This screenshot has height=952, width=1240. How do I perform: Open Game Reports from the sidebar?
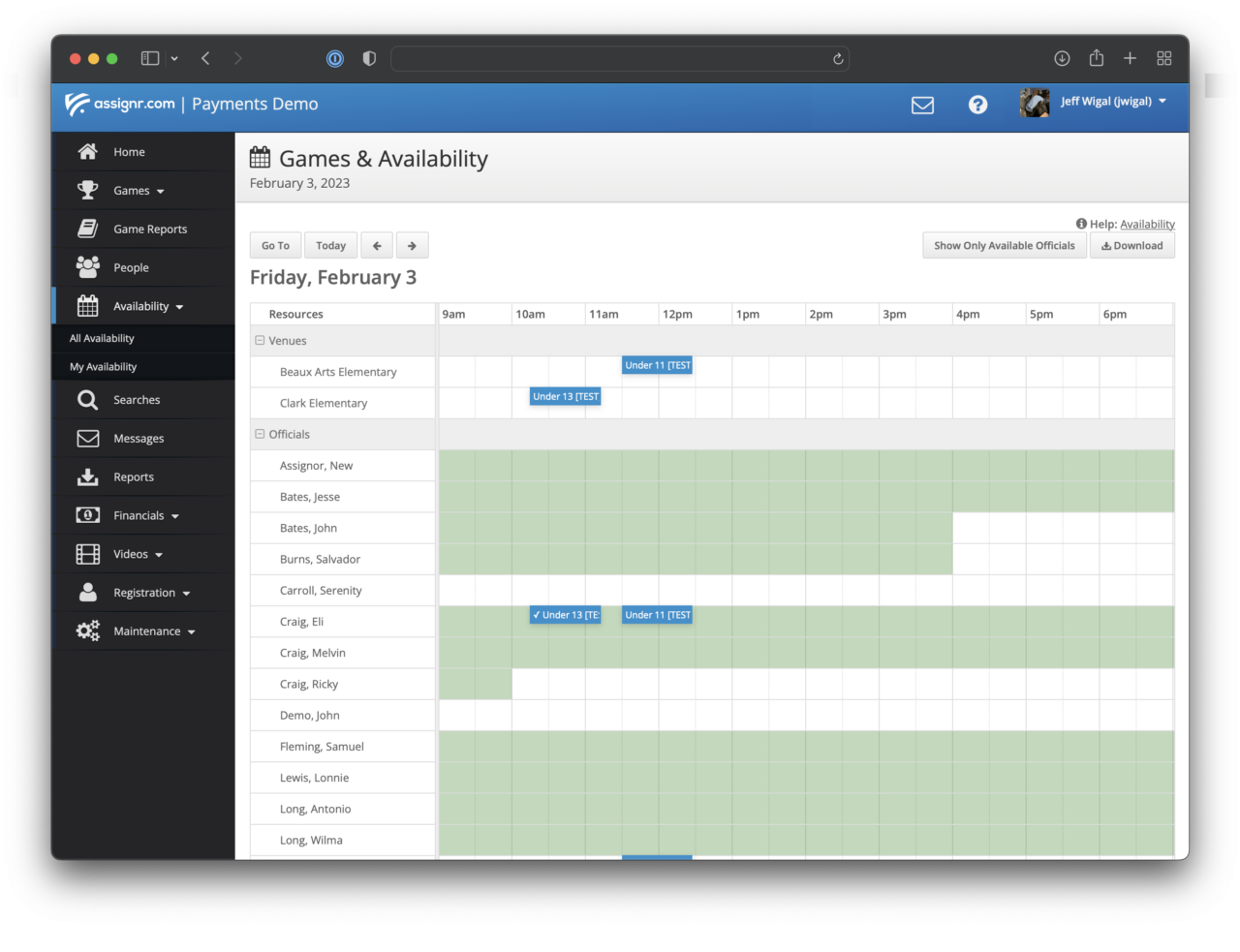[x=149, y=230]
